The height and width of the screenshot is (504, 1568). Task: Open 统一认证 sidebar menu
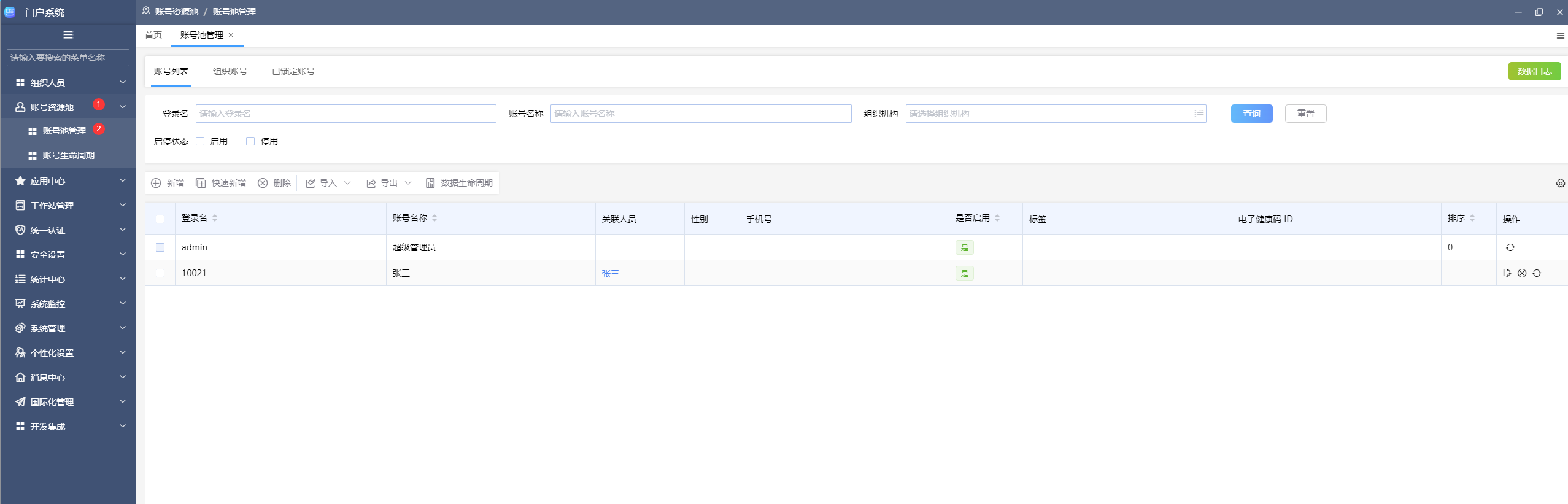coord(68,230)
